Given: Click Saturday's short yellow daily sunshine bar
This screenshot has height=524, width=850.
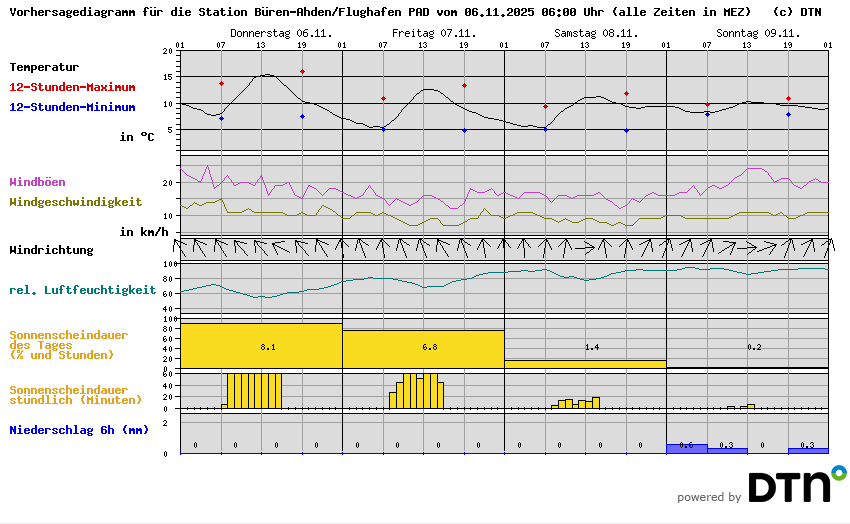Looking at the screenshot, I should click(x=585, y=364).
